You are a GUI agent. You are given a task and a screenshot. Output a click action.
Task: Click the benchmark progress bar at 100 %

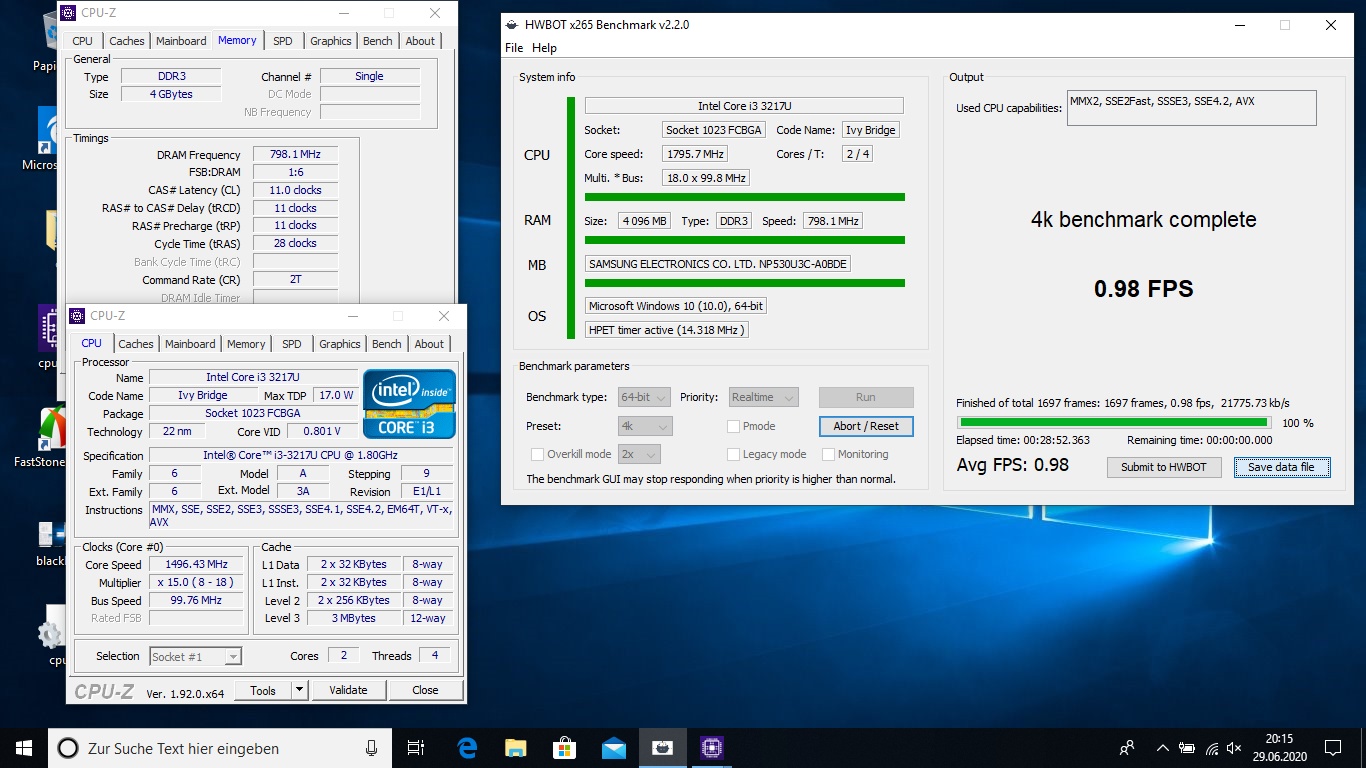[x=1113, y=423]
